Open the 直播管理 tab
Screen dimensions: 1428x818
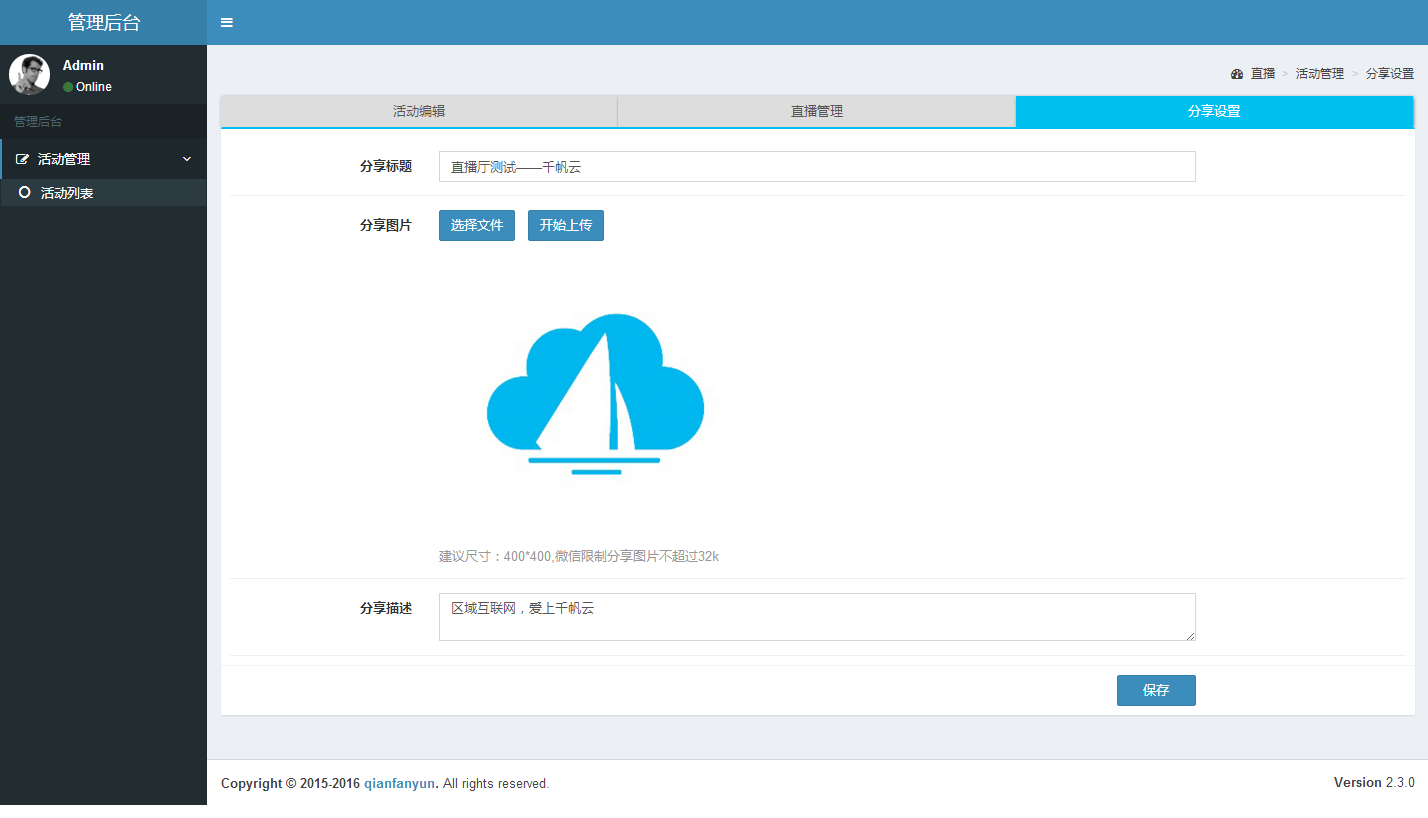[x=816, y=112]
